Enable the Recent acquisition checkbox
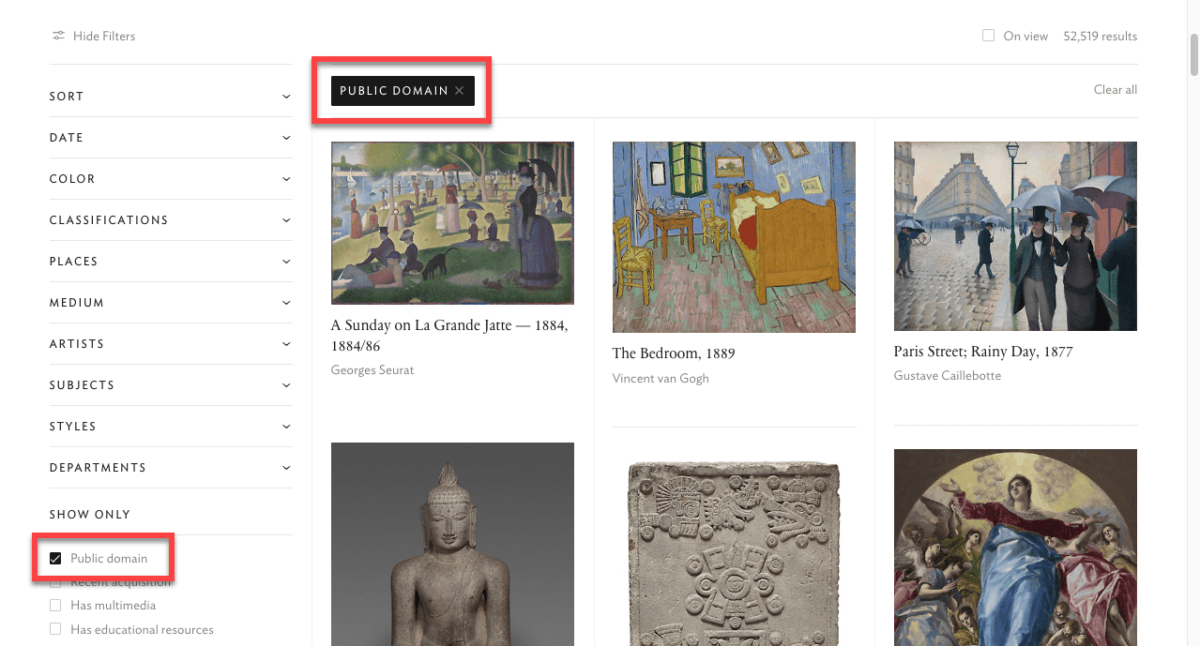 (56, 582)
